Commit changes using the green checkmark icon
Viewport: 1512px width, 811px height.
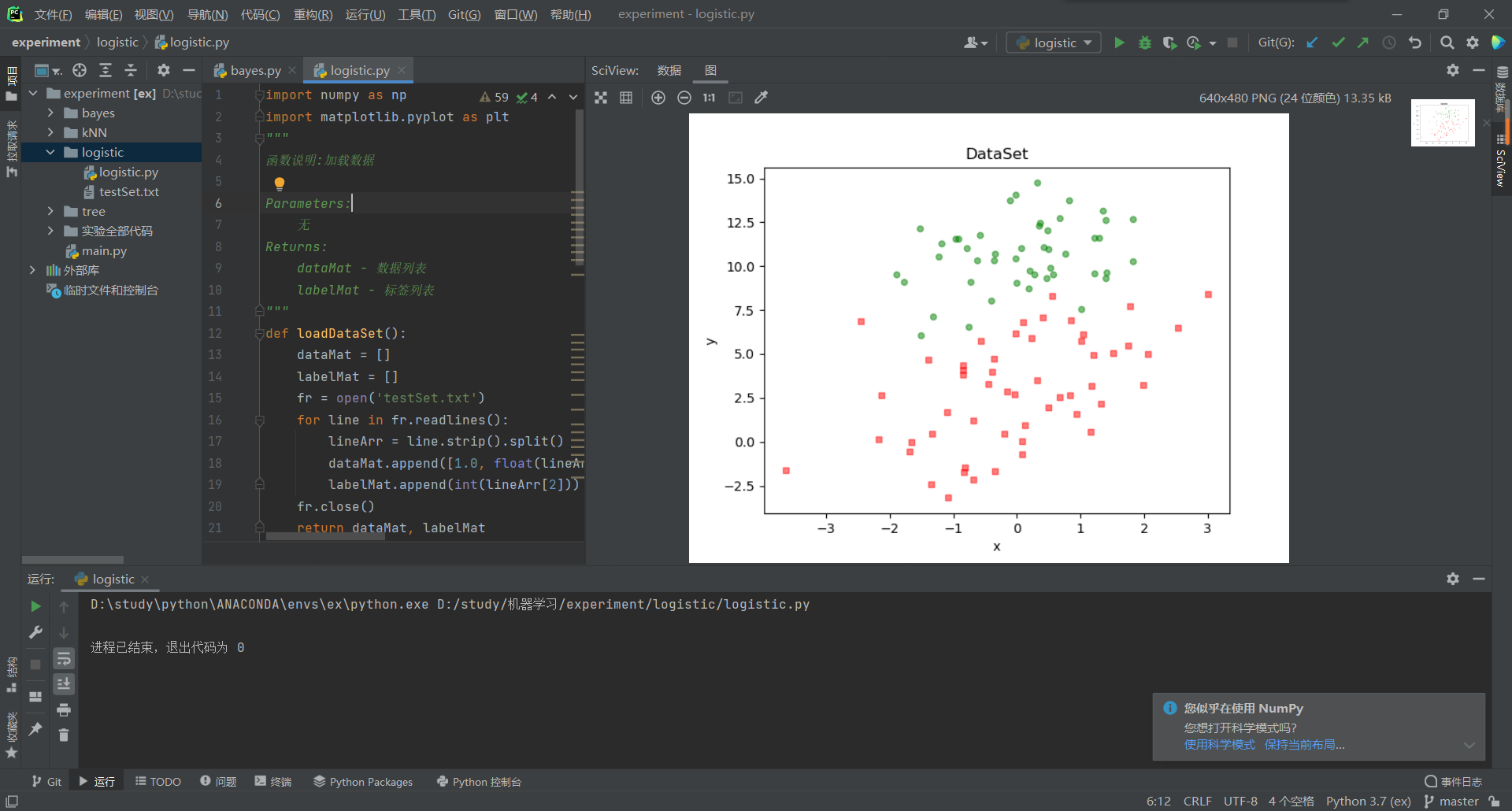coord(1338,43)
